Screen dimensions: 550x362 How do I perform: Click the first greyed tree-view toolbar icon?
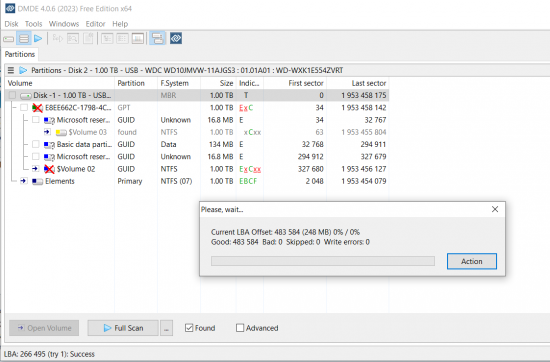107,39
